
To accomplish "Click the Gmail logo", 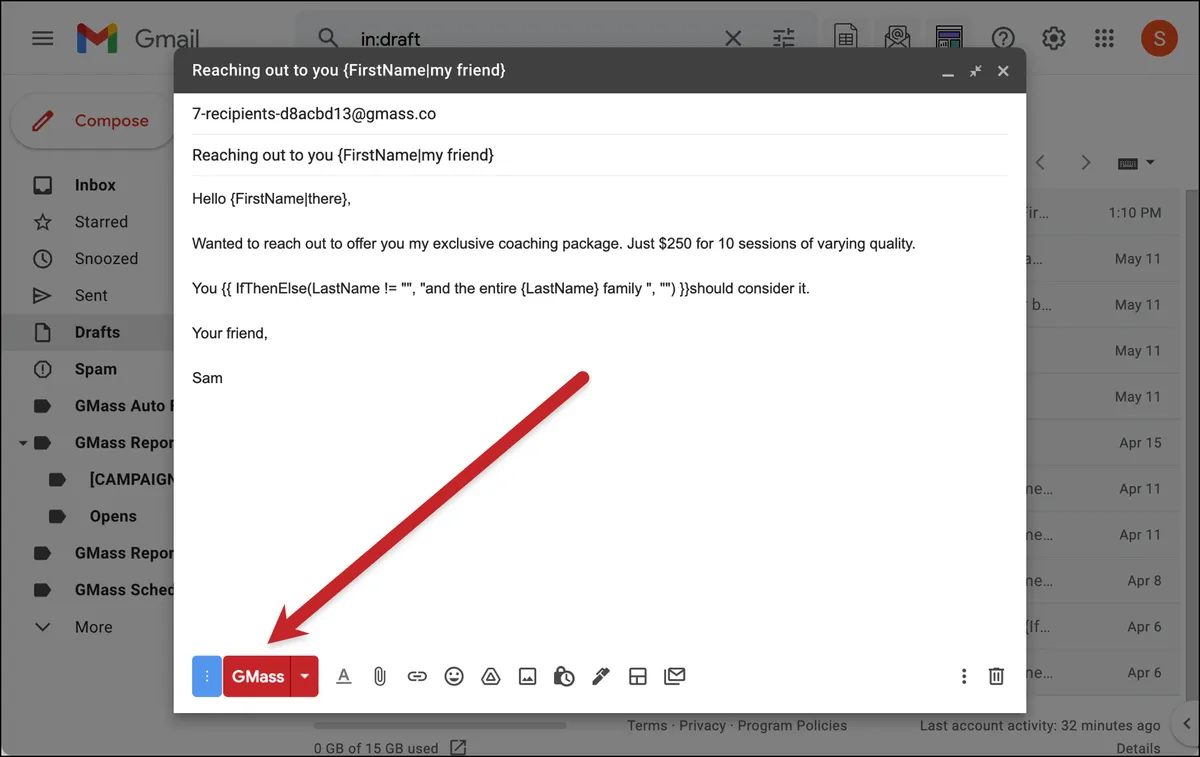I will 138,39.
